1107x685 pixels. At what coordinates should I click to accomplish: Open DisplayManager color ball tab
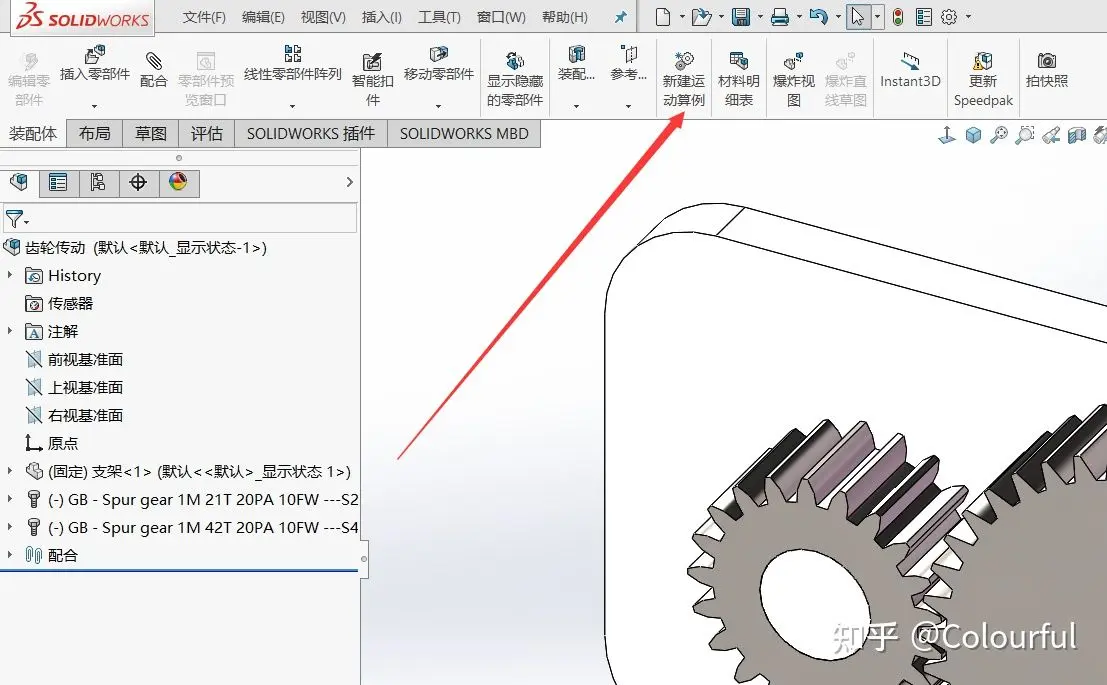[x=178, y=182]
